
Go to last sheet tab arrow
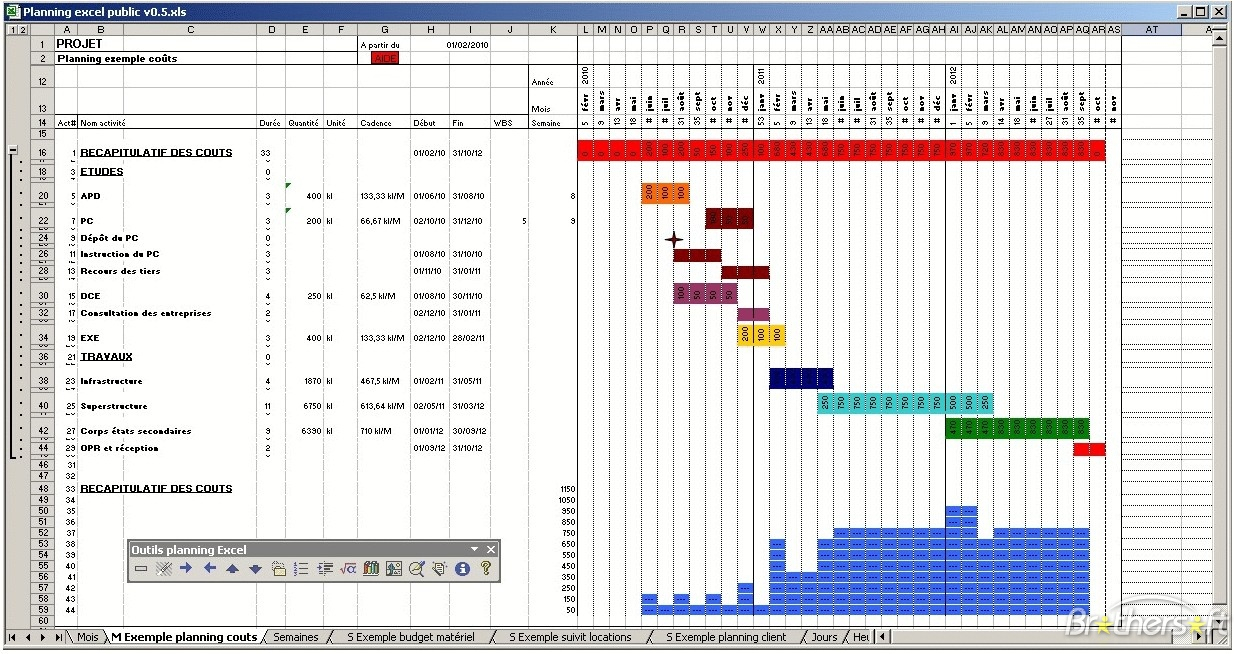pyautogui.click(x=59, y=637)
